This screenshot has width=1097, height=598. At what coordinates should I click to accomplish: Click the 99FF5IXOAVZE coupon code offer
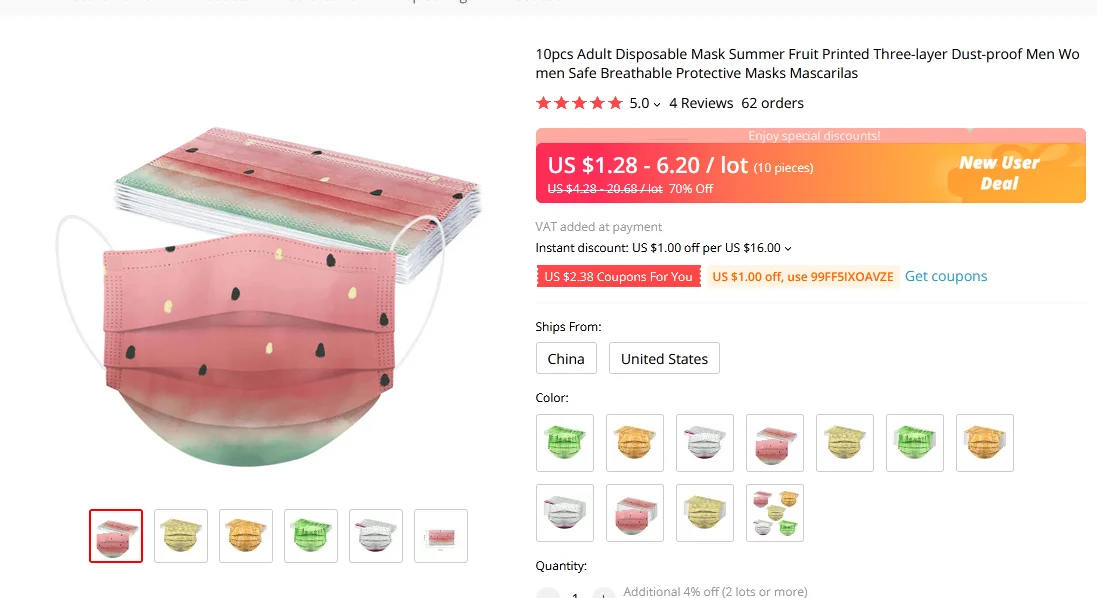point(803,277)
